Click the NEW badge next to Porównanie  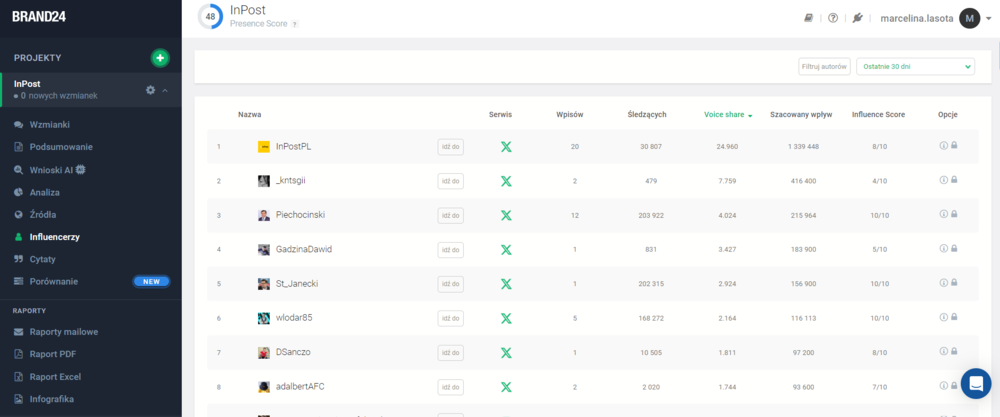pos(151,281)
